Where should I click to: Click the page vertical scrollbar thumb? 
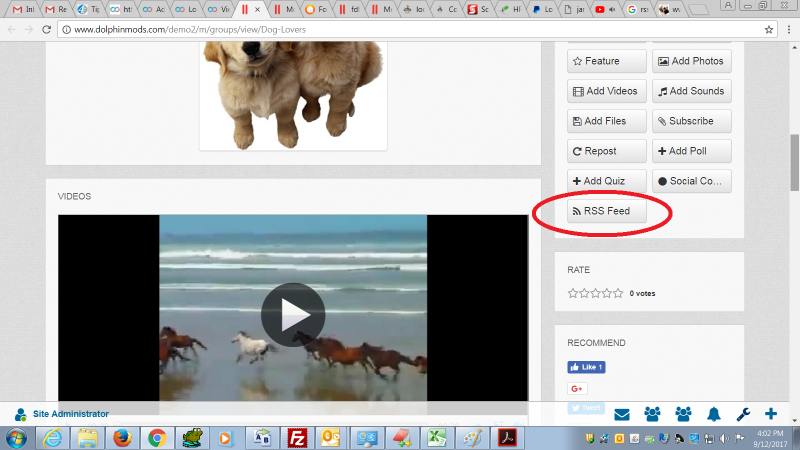tap(794, 162)
